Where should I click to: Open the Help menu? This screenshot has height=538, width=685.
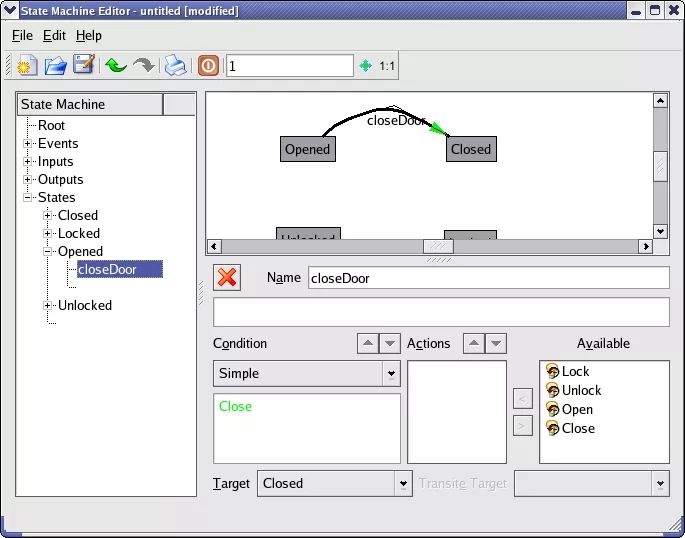89,35
